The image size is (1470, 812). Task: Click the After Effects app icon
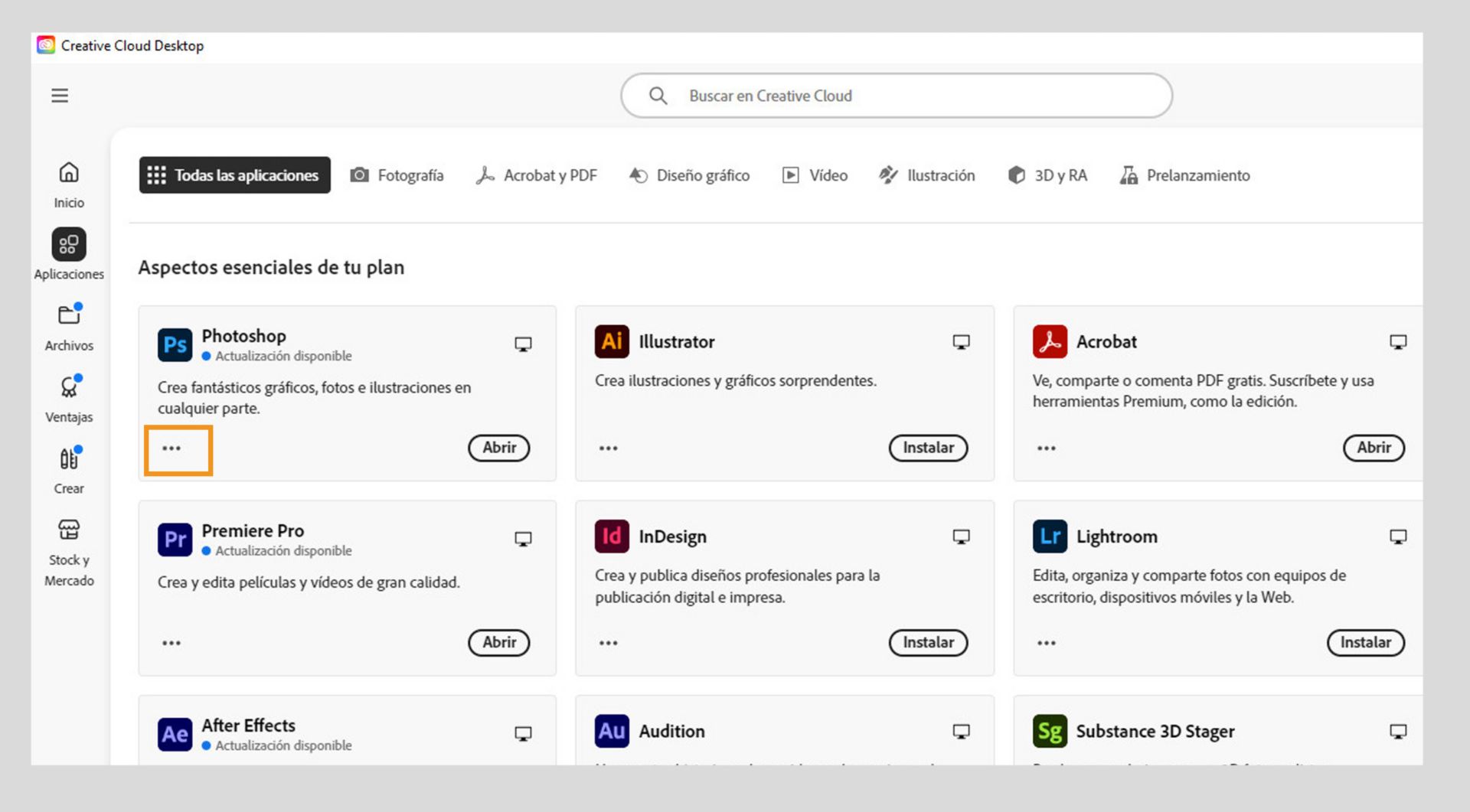click(175, 734)
